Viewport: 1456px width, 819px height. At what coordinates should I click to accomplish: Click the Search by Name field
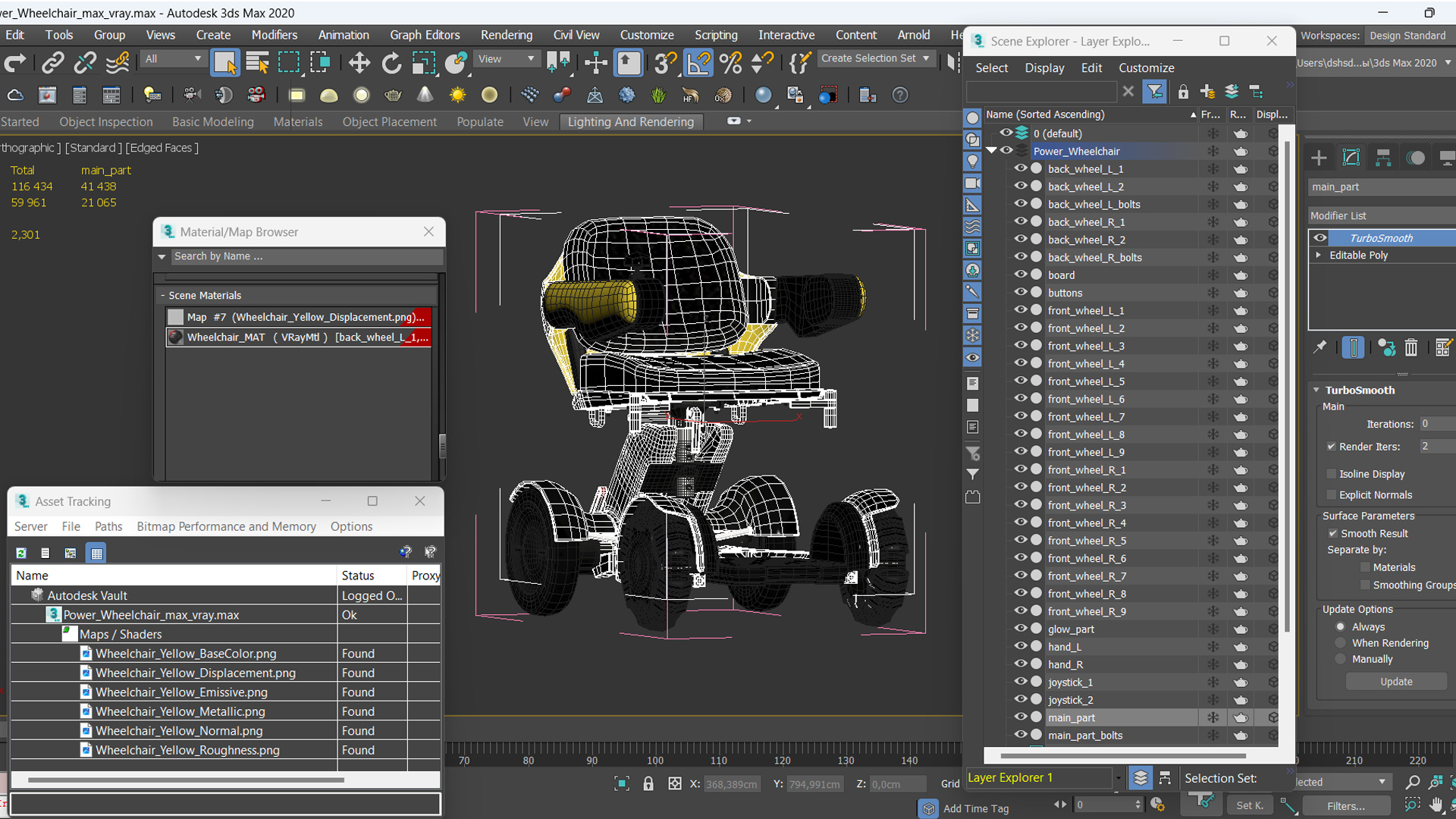point(306,257)
